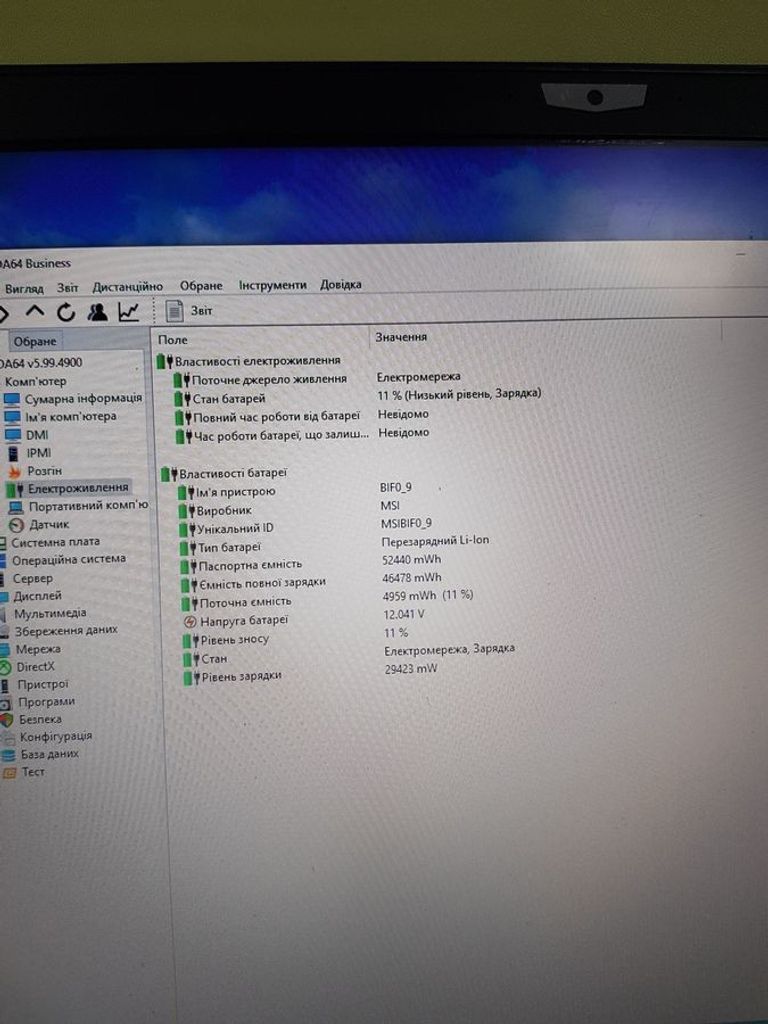The image size is (768, 1024).
Task: Select Паспортна ємність row
Action: tap(311, 563)
